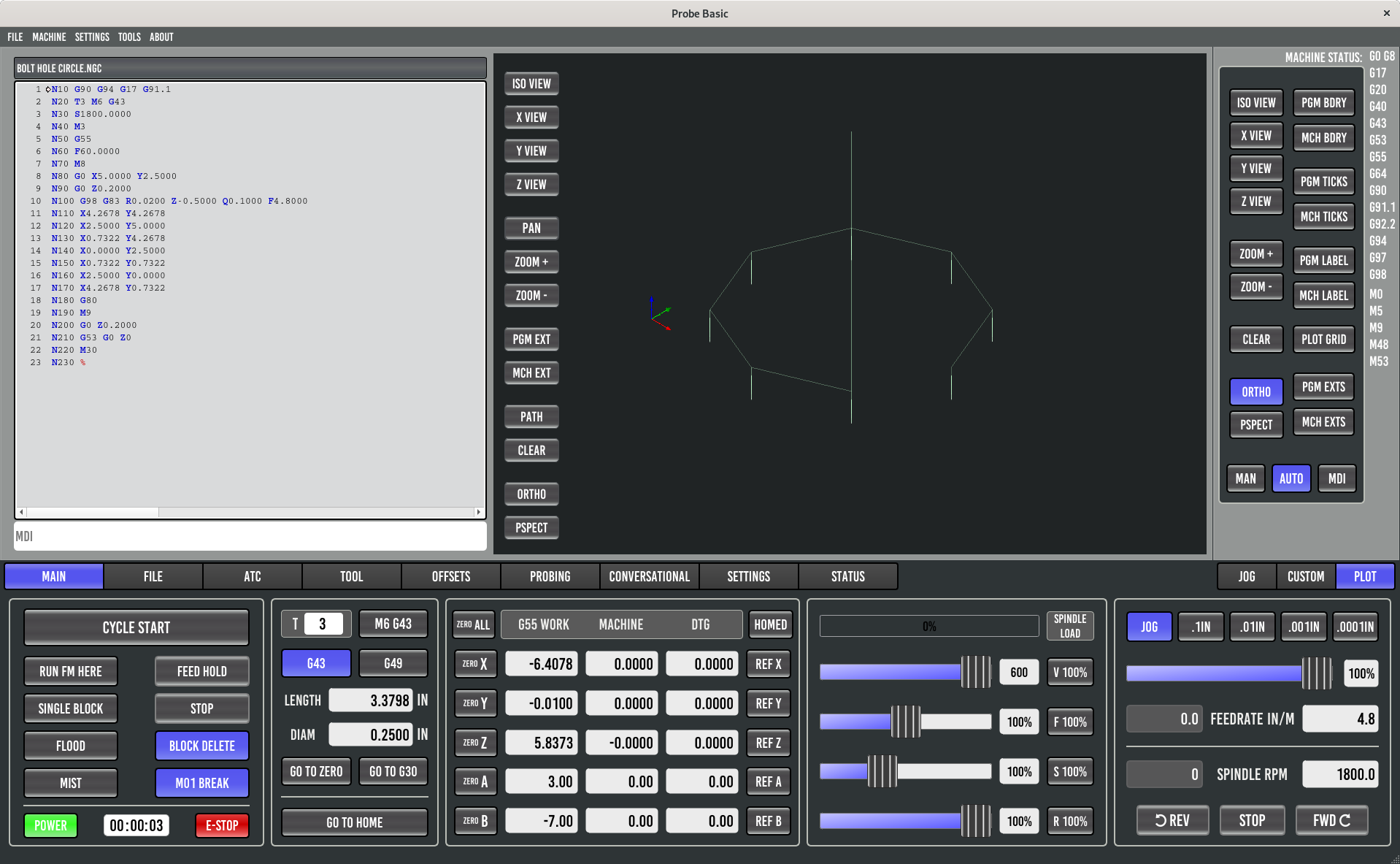The width and height of the screenshot is (1400, 864).
Task: Click the spindle override slider beside S 100%
Action: 905,771
